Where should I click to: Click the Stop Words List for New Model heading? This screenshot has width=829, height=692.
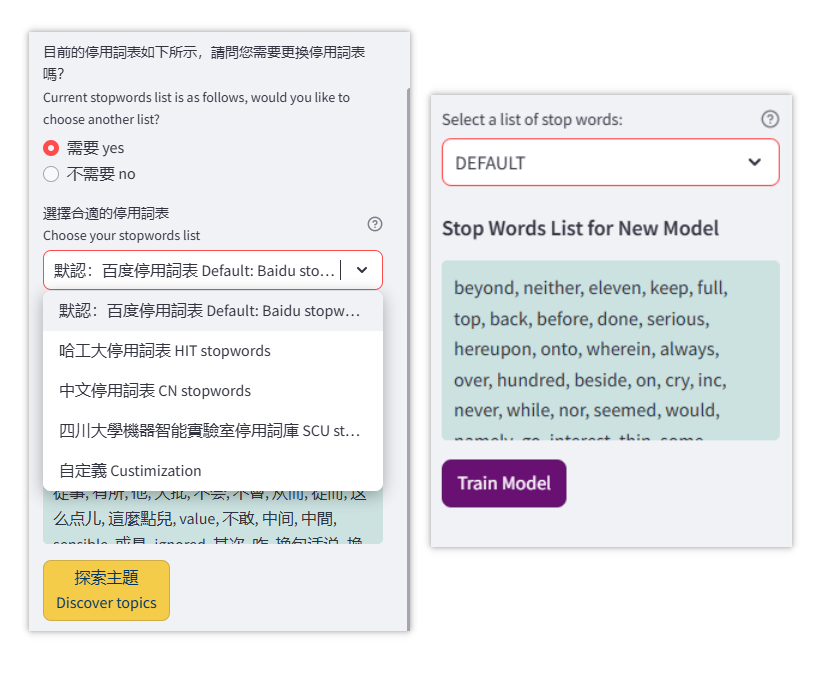pyautogui.click(x=580, y=228)
